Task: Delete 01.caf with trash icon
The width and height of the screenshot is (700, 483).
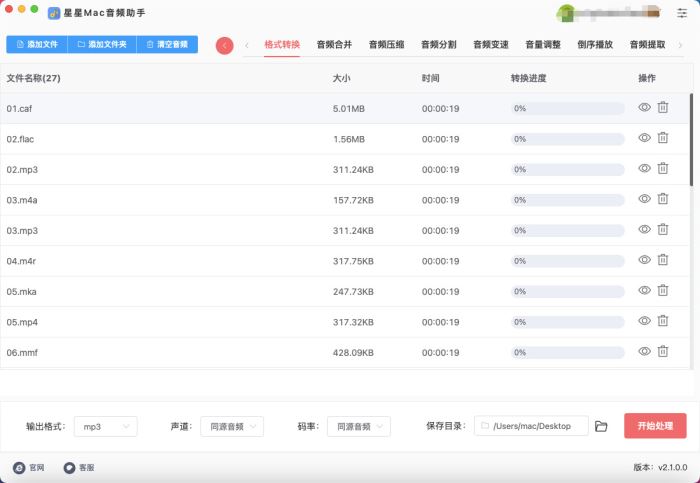Action: point(663,107)
